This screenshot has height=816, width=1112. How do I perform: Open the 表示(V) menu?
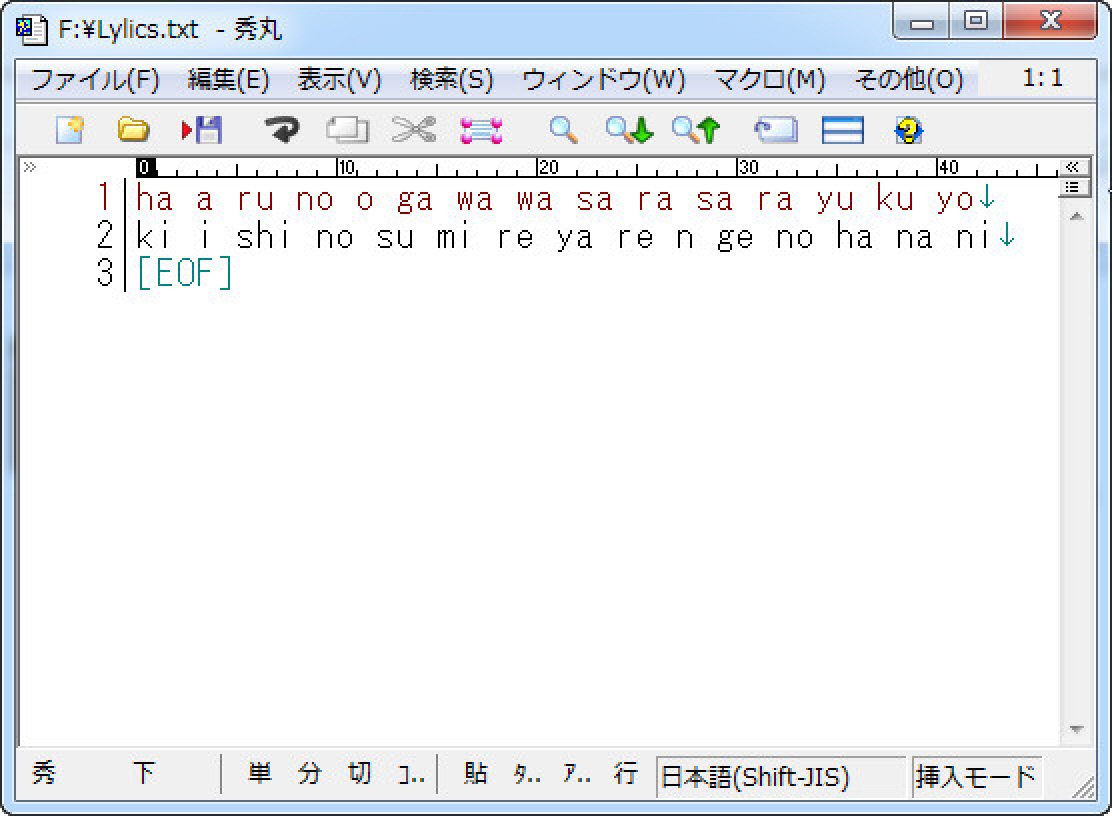point(339,79)
